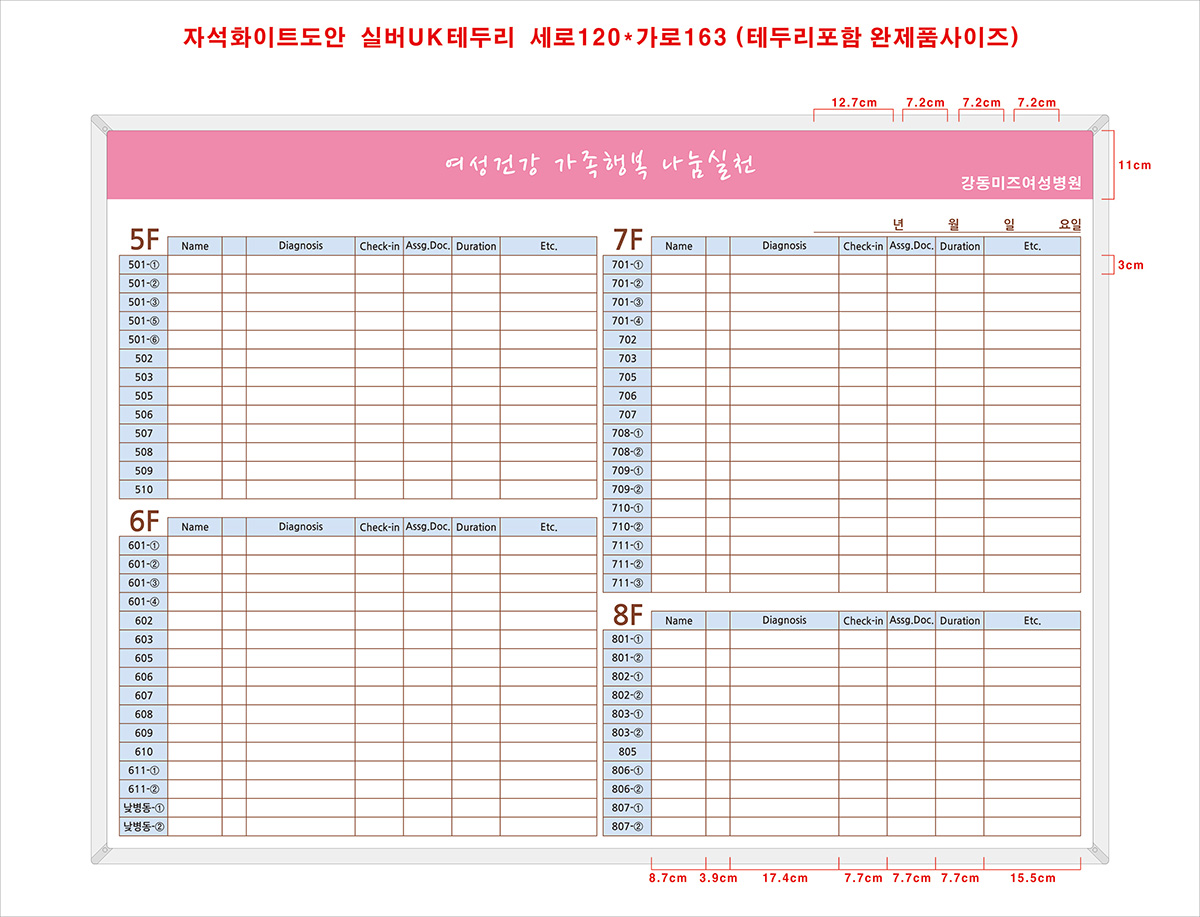Click the top-left corner mounting bracket
Image resolution: width=1200 pixels, height=917 pixels.
pyautogui.click(x=101, y=125)
